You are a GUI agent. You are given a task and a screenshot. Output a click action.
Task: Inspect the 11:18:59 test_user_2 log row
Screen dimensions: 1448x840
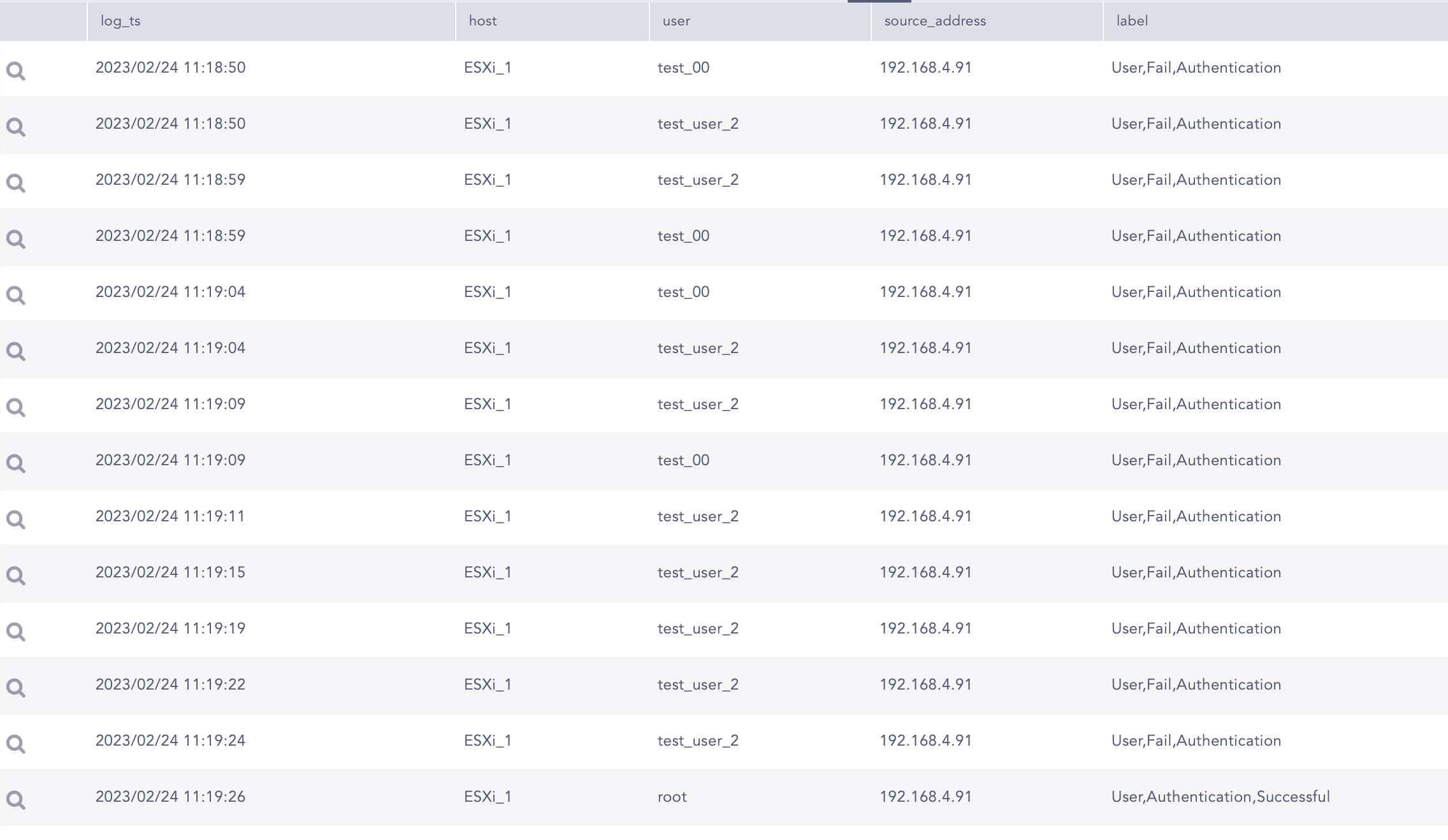(x=16, y=183)
